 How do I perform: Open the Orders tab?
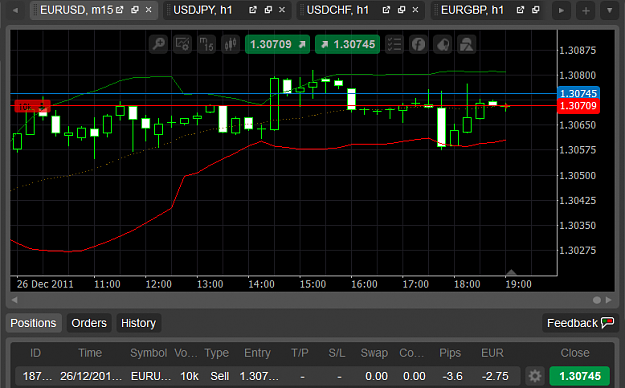[x=89, y=323]
